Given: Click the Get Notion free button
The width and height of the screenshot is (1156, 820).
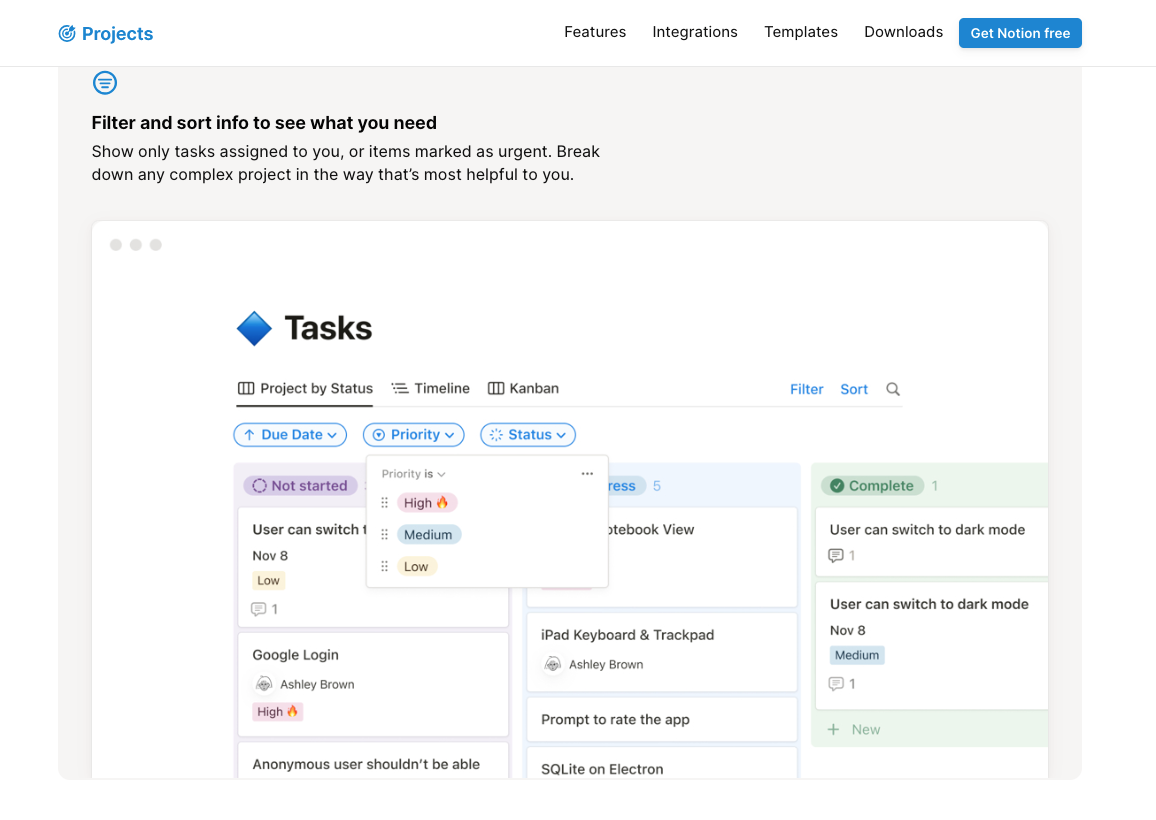Looking at the screenshot, I should tap(1020, 33).
